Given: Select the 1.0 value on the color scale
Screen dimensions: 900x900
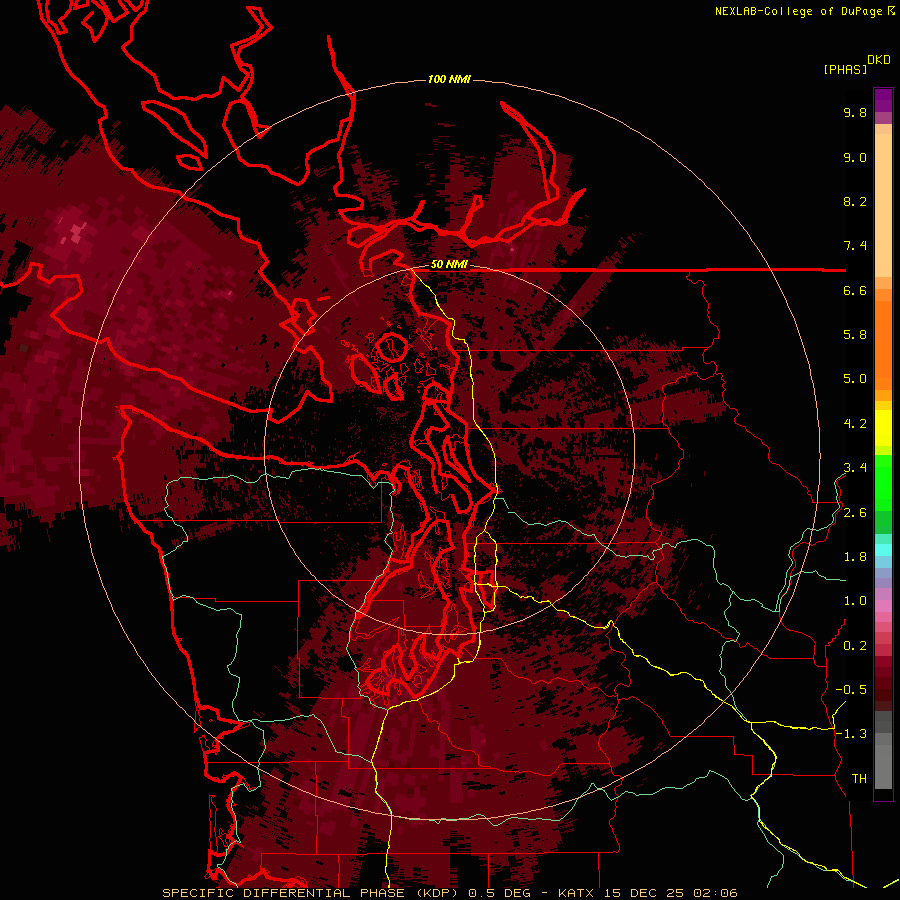Looking at the screenshot, I should pyautogui.click(x=855, y=601).
